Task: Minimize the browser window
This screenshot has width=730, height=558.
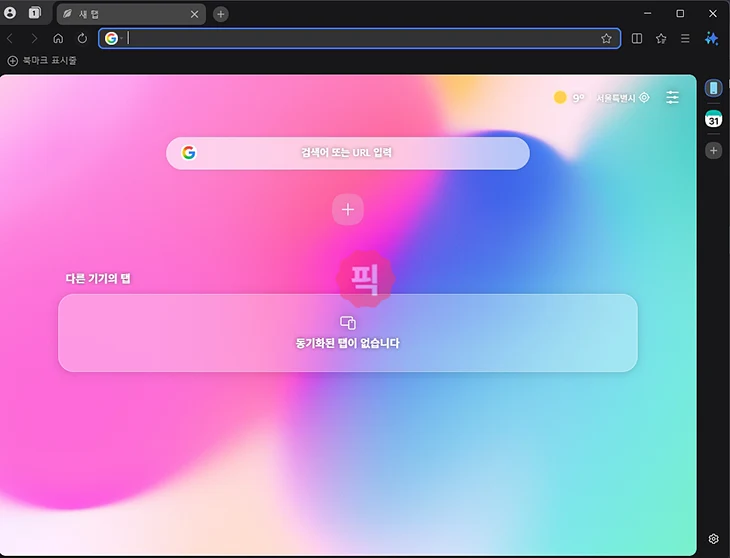Action: tap(648, 13)
